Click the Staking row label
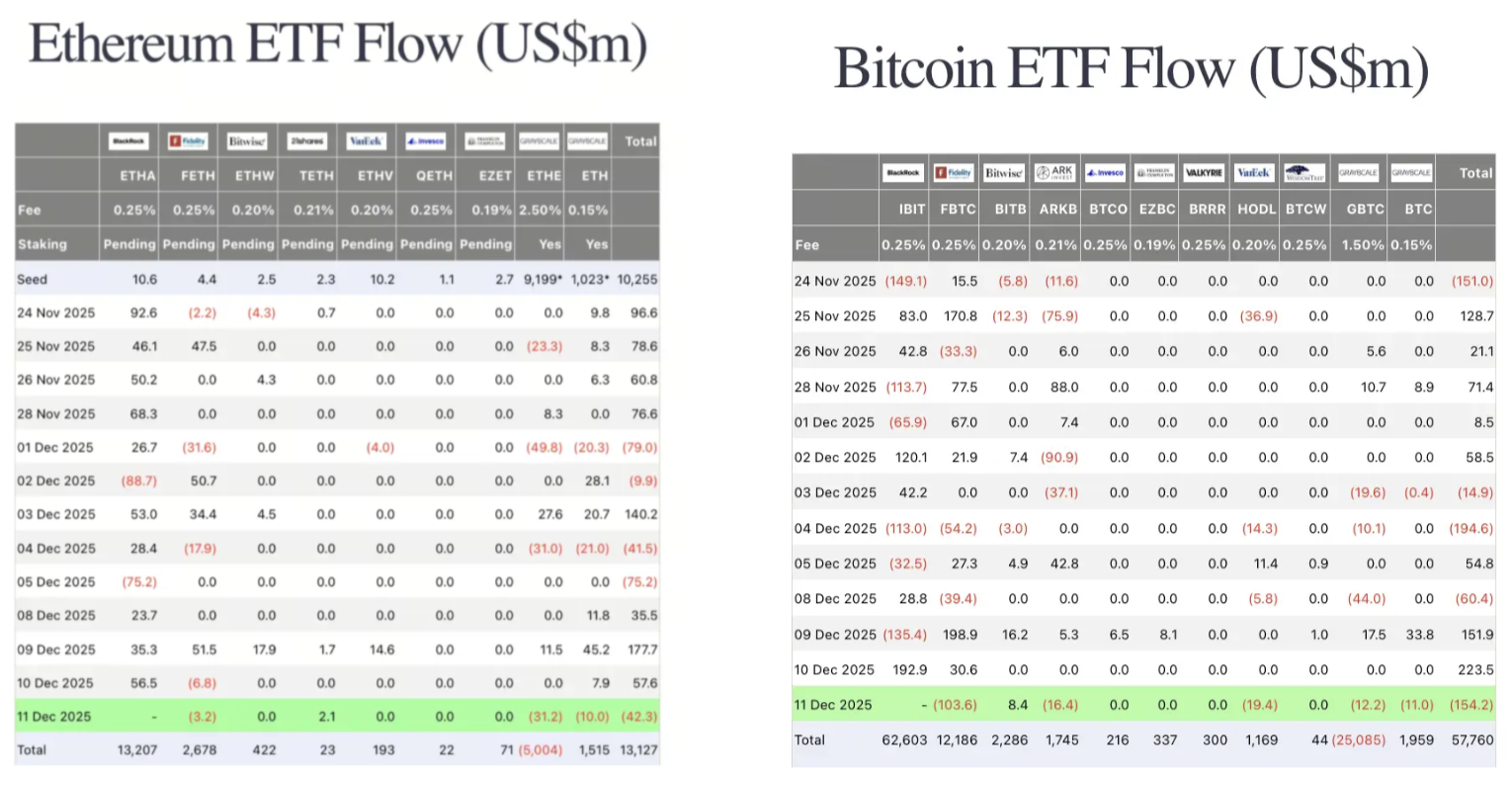Image resolution: width=1512 pixels, height=785 pixels. [x=42, y=244]
